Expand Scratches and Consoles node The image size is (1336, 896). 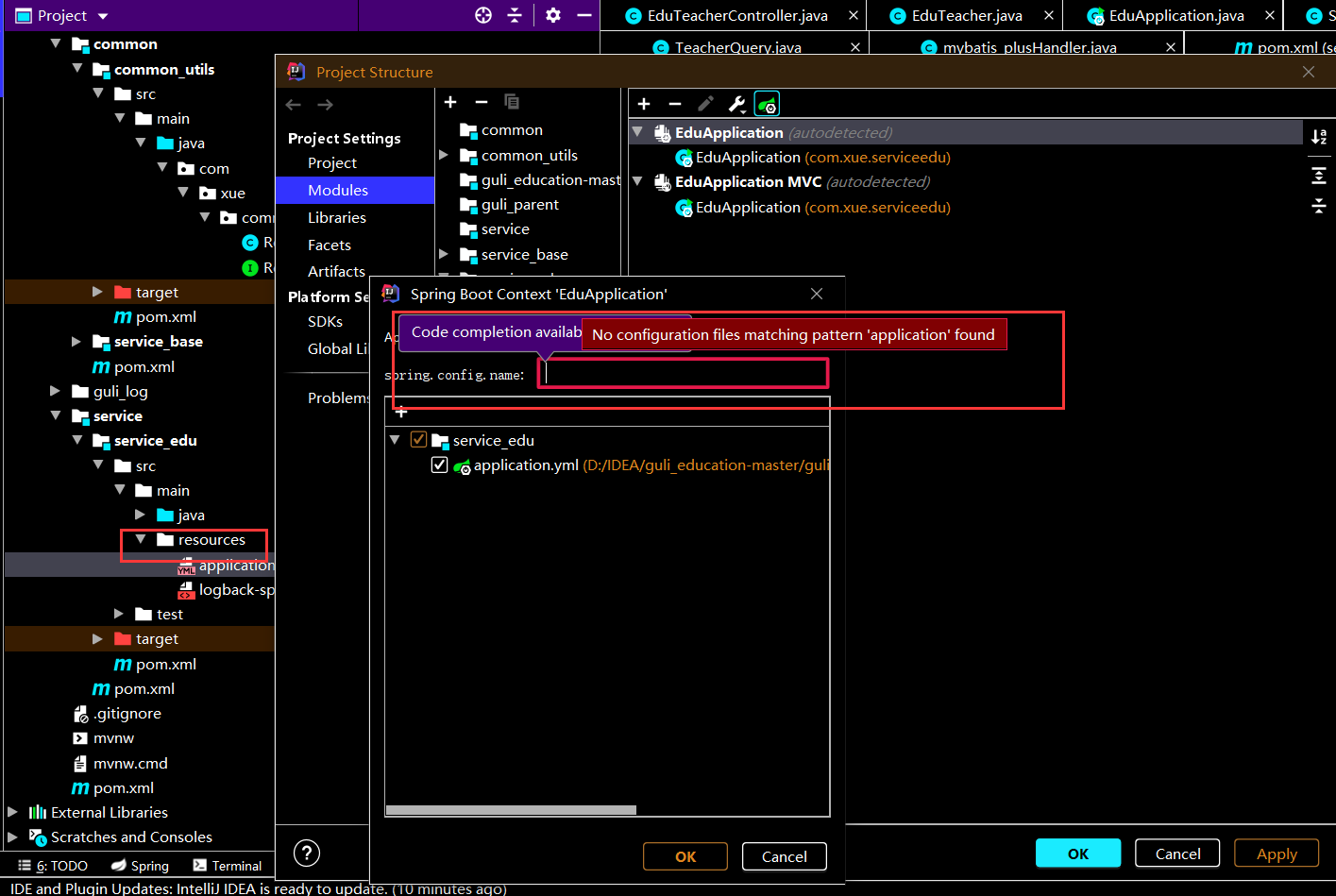tap(12, 837)
